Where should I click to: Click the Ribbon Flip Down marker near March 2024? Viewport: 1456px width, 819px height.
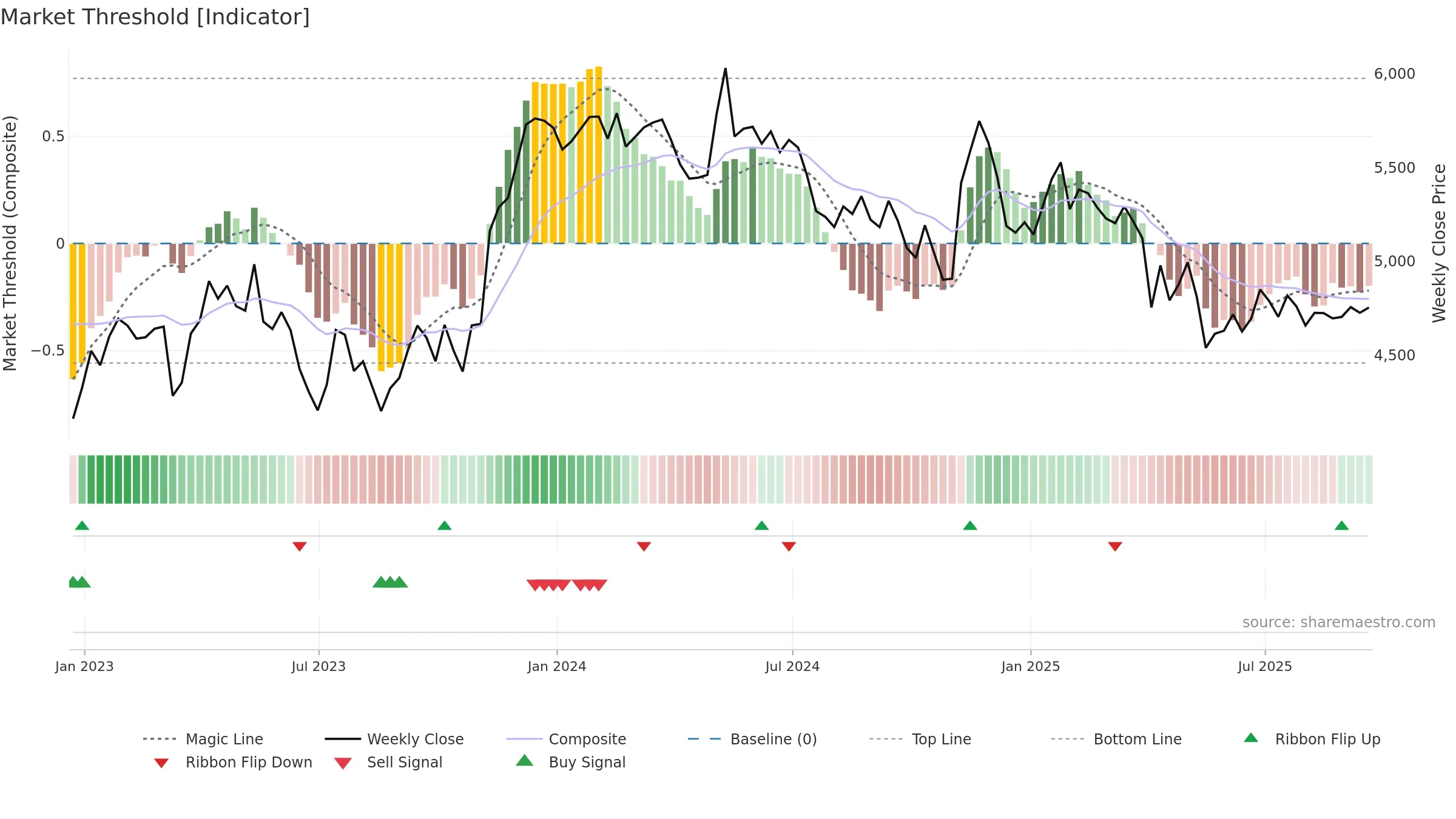pyautogui.click(x=644, y=547)
